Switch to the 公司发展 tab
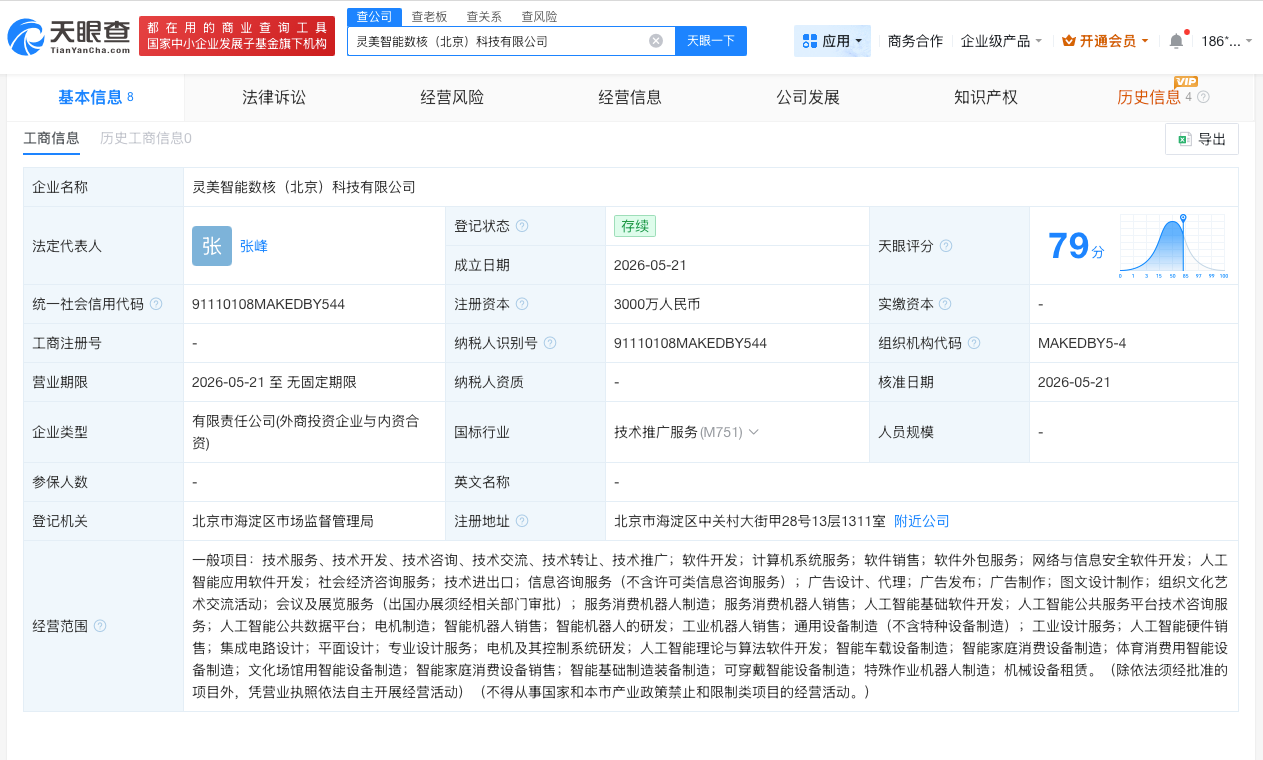Viewport: 1263px width, 760px height. pyautogui.click(x=808, y=97)
